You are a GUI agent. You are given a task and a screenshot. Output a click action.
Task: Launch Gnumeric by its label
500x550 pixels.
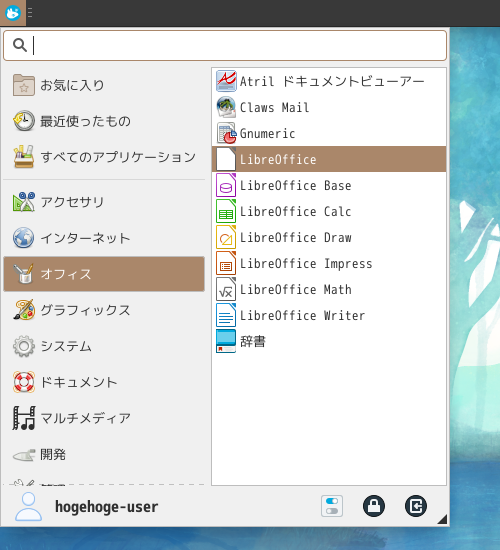(x=267, y=134)
